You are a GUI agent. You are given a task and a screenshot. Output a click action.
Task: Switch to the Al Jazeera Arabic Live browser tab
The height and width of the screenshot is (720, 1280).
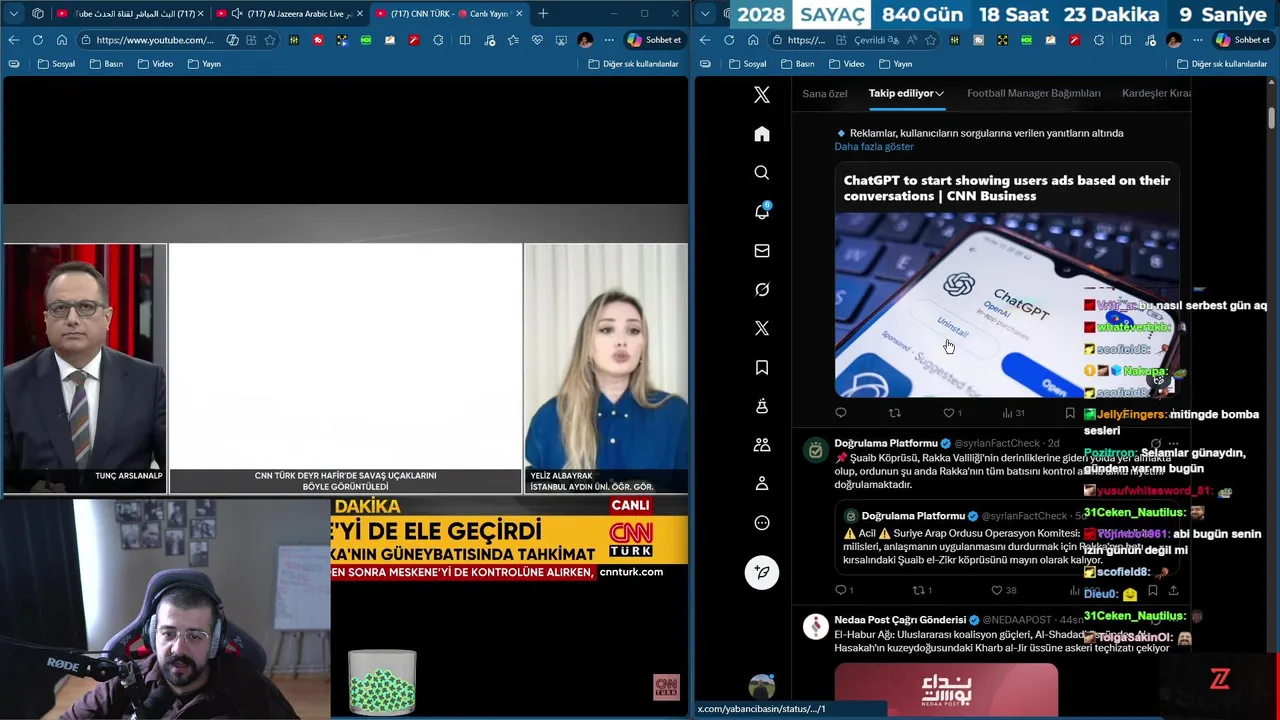coord(289,14)
